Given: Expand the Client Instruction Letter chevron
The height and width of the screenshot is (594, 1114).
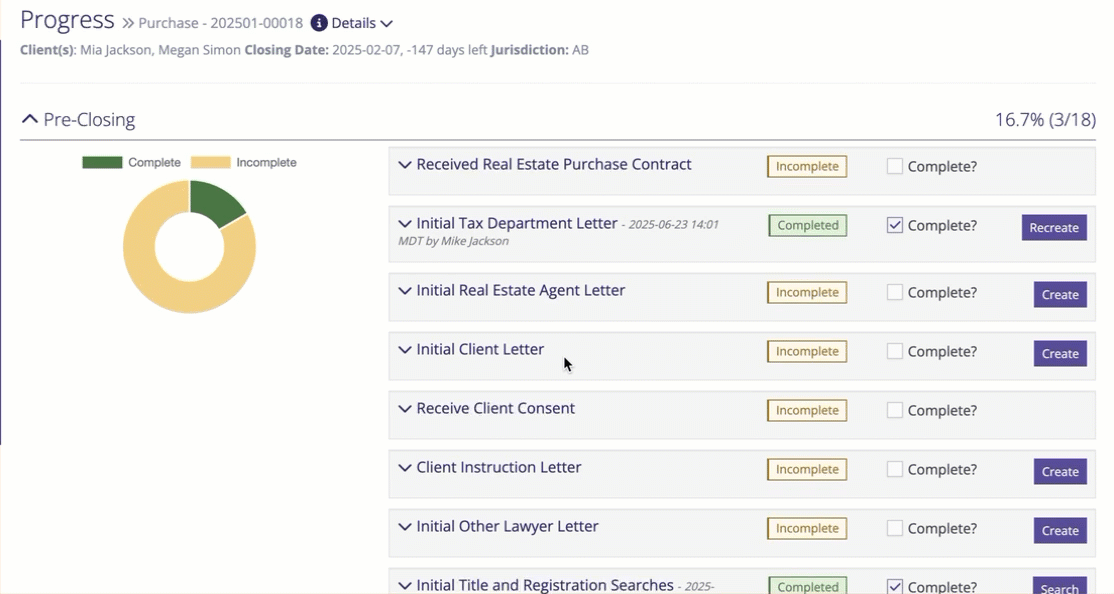Looking at the screenshot, I should [x=404, y=468].
